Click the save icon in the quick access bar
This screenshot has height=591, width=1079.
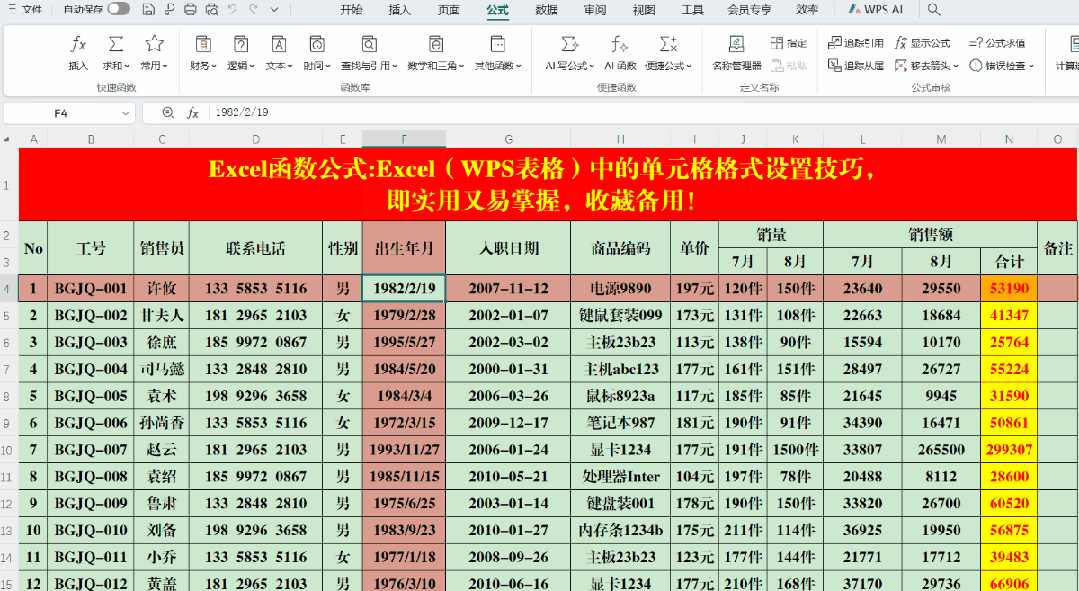tap(148, 10)
